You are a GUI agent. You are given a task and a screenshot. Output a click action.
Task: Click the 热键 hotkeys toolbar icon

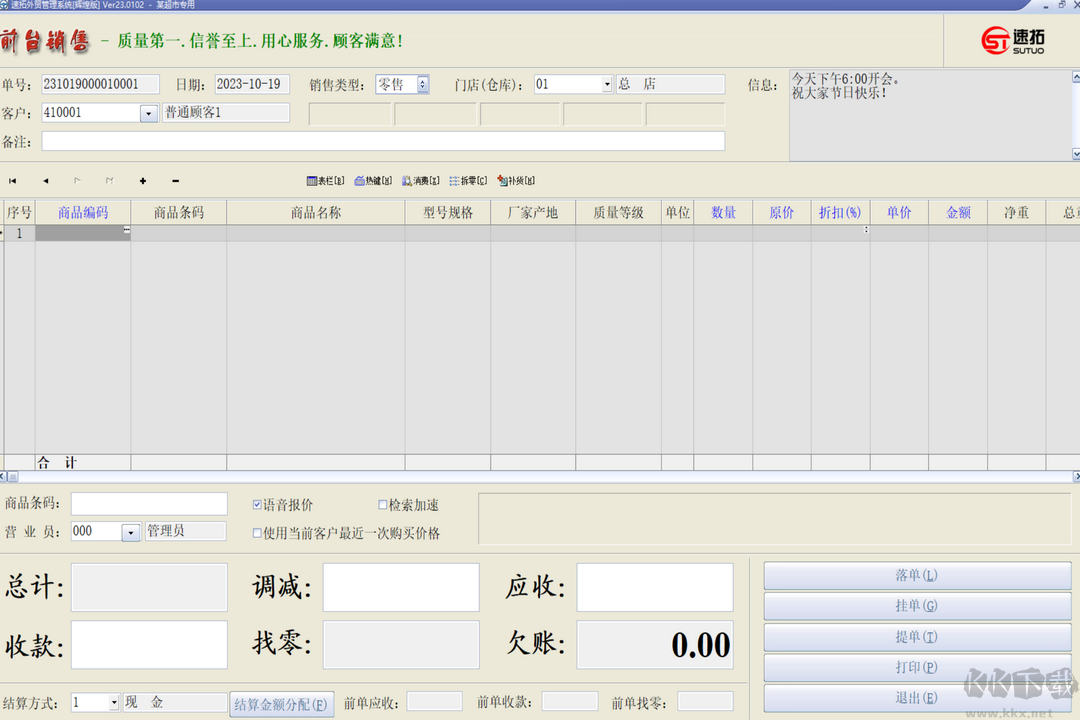click(x=373, y=181)
